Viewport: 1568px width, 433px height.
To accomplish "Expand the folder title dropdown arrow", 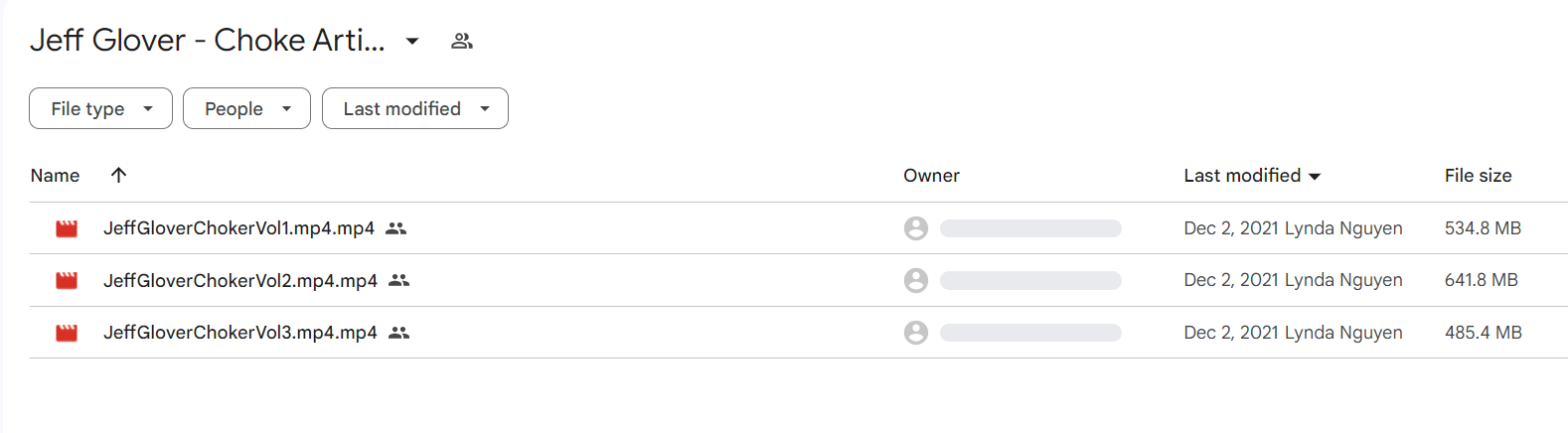I will (412, 41).
